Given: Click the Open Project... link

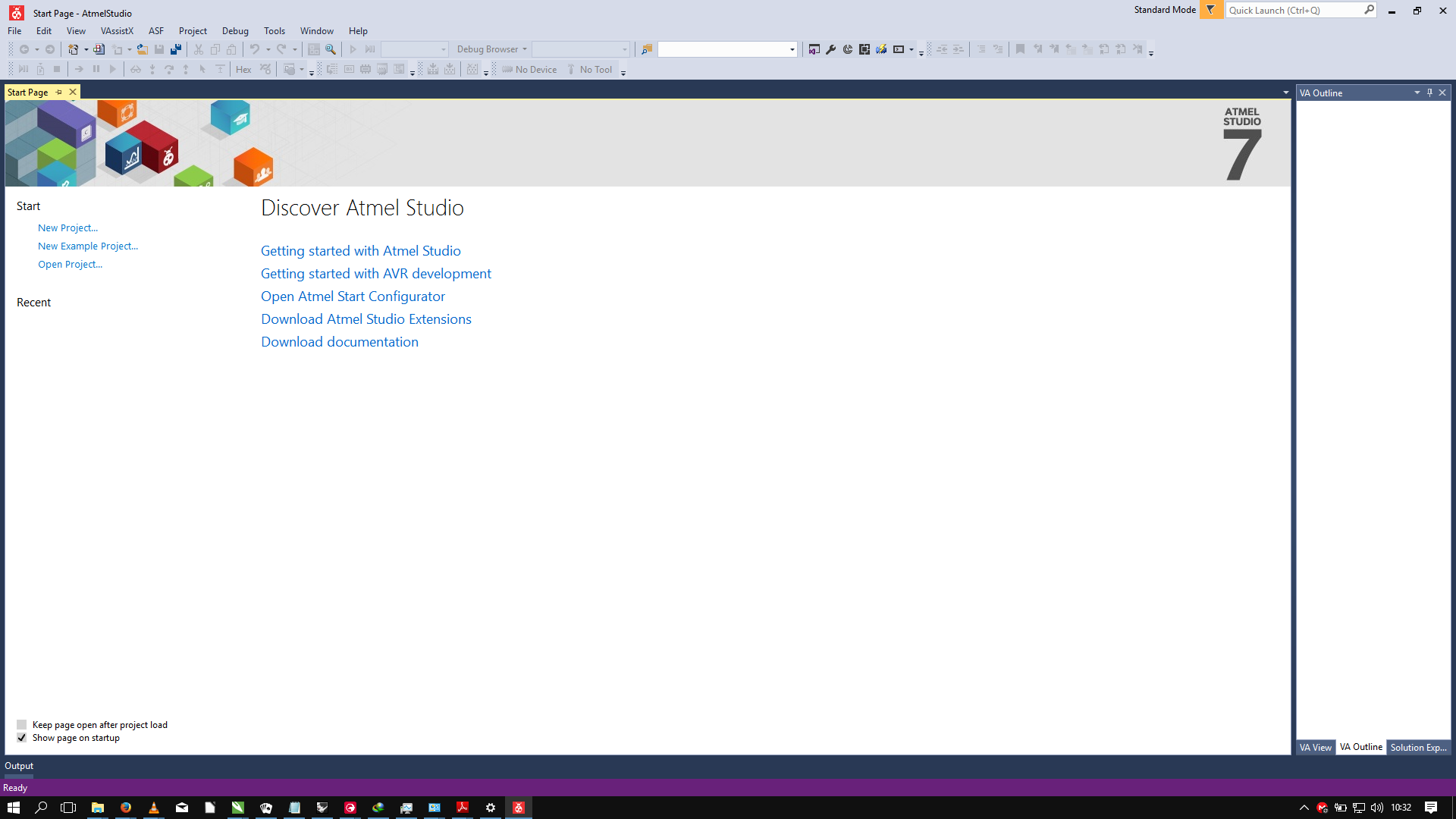Looking at the screenshot, I should coord(70,265).
